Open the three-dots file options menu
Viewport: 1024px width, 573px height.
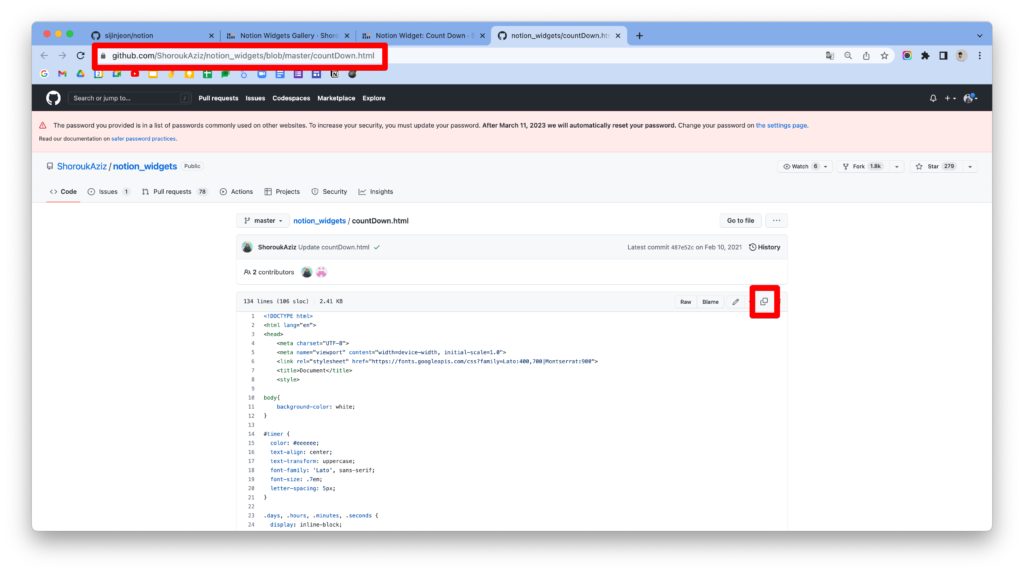pyautogui.click(x=776, y=220)
